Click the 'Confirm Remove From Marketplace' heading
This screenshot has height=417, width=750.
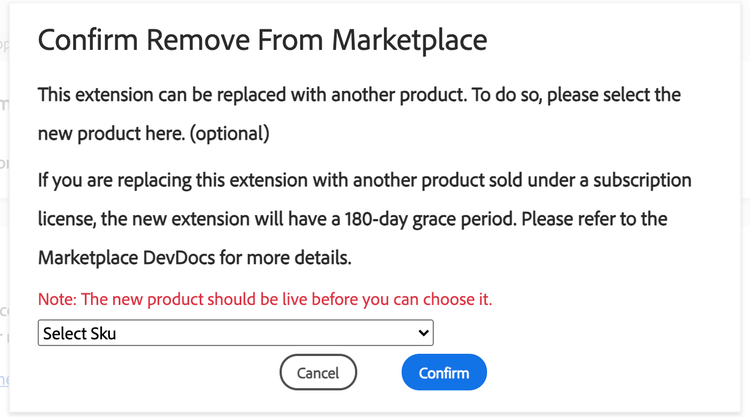[262, 40]
